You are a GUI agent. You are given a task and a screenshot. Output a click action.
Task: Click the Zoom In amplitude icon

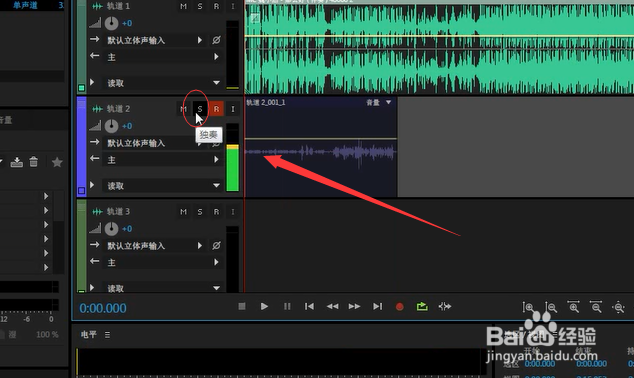point(528,307)
